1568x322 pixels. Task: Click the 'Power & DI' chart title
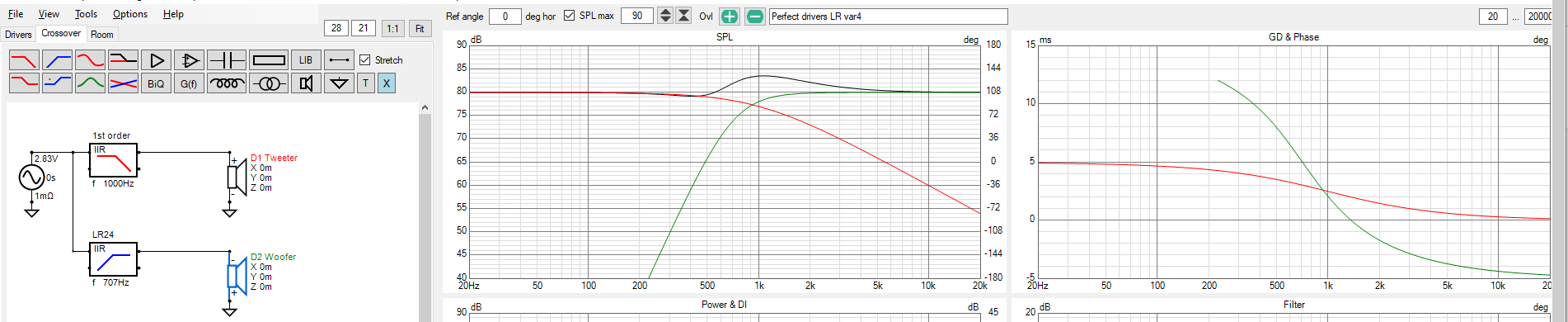click(724, 305)
